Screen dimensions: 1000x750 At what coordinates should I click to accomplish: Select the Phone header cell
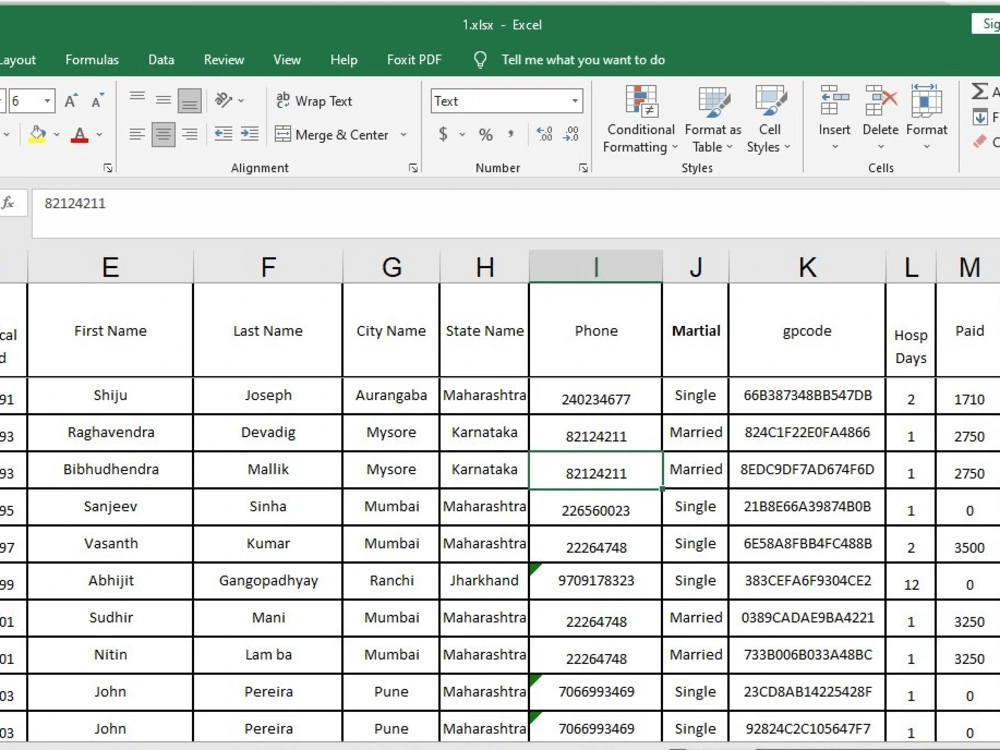596,330
